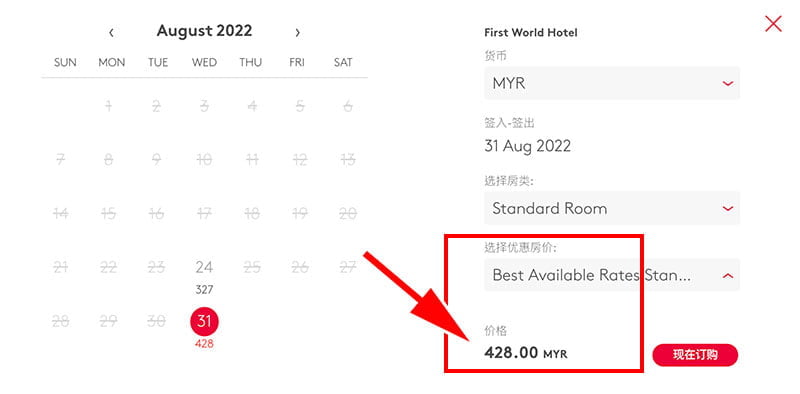Viewport: 800px width, 394px height.
Task: Close the booking panel with red X
Action: 773,23
